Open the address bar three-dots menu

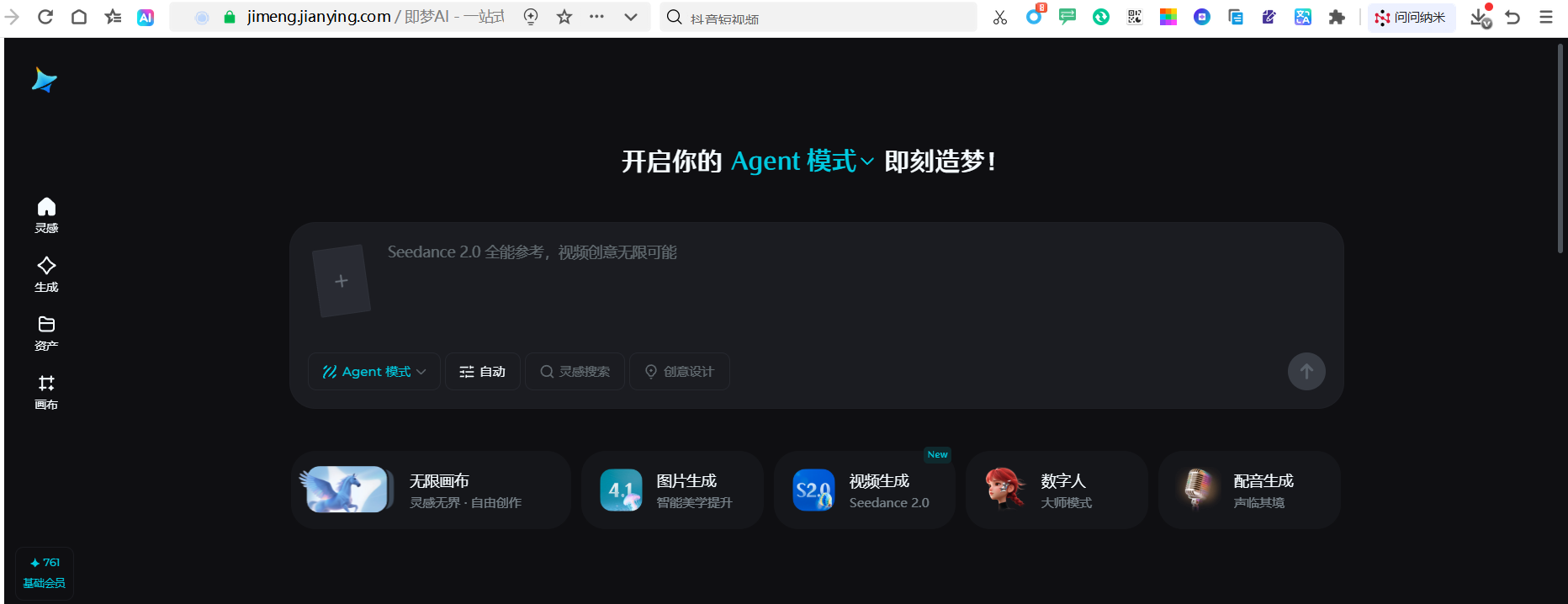click(596, 17)
